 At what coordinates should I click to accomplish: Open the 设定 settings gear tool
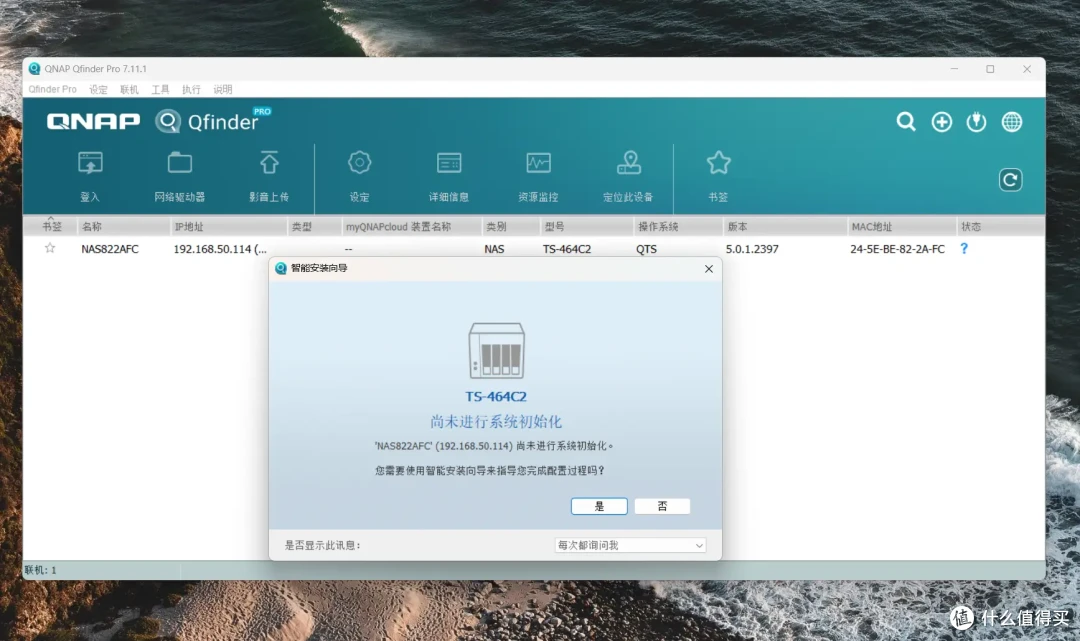360,176
